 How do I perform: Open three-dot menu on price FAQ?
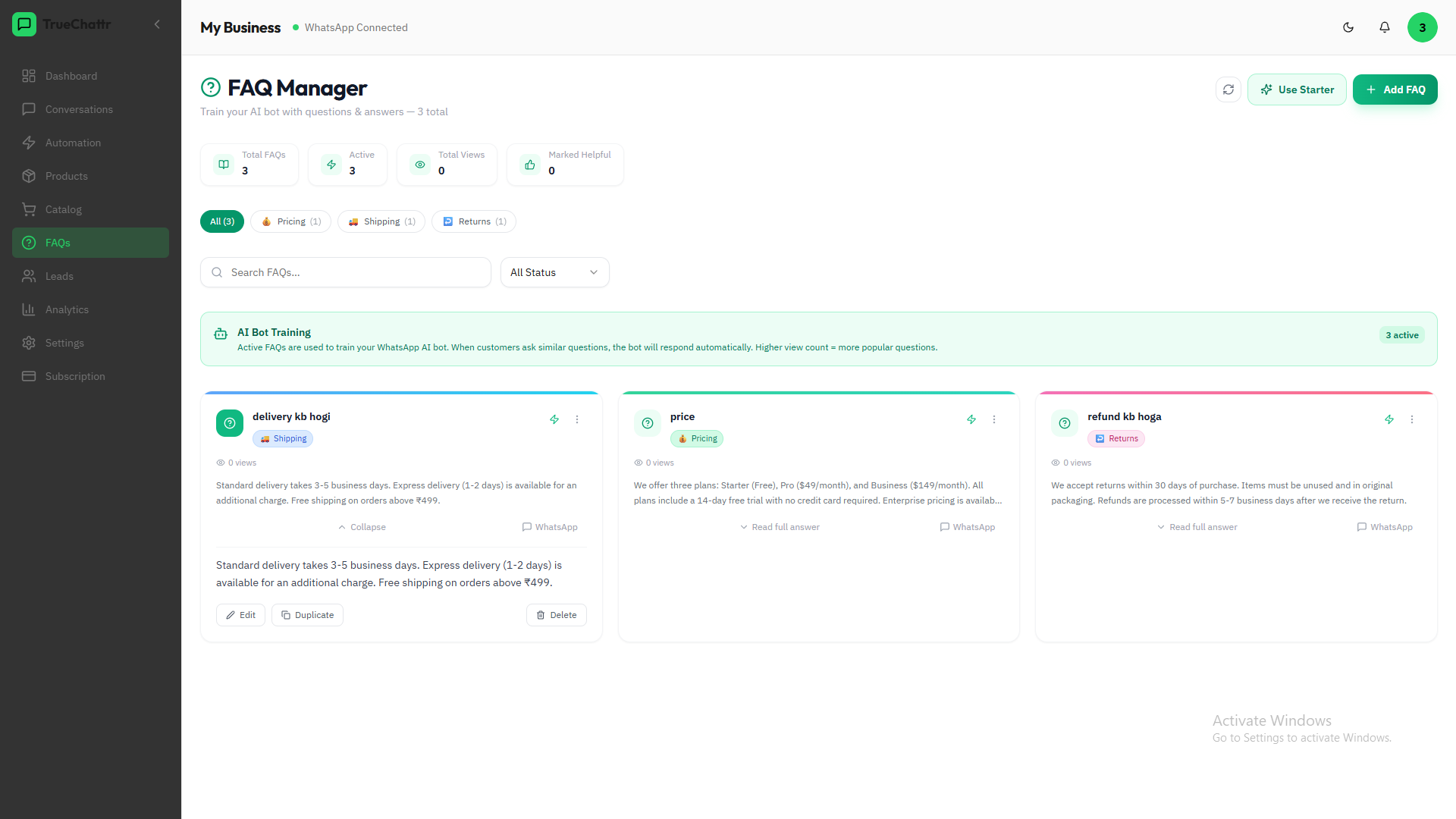point(994,419)
